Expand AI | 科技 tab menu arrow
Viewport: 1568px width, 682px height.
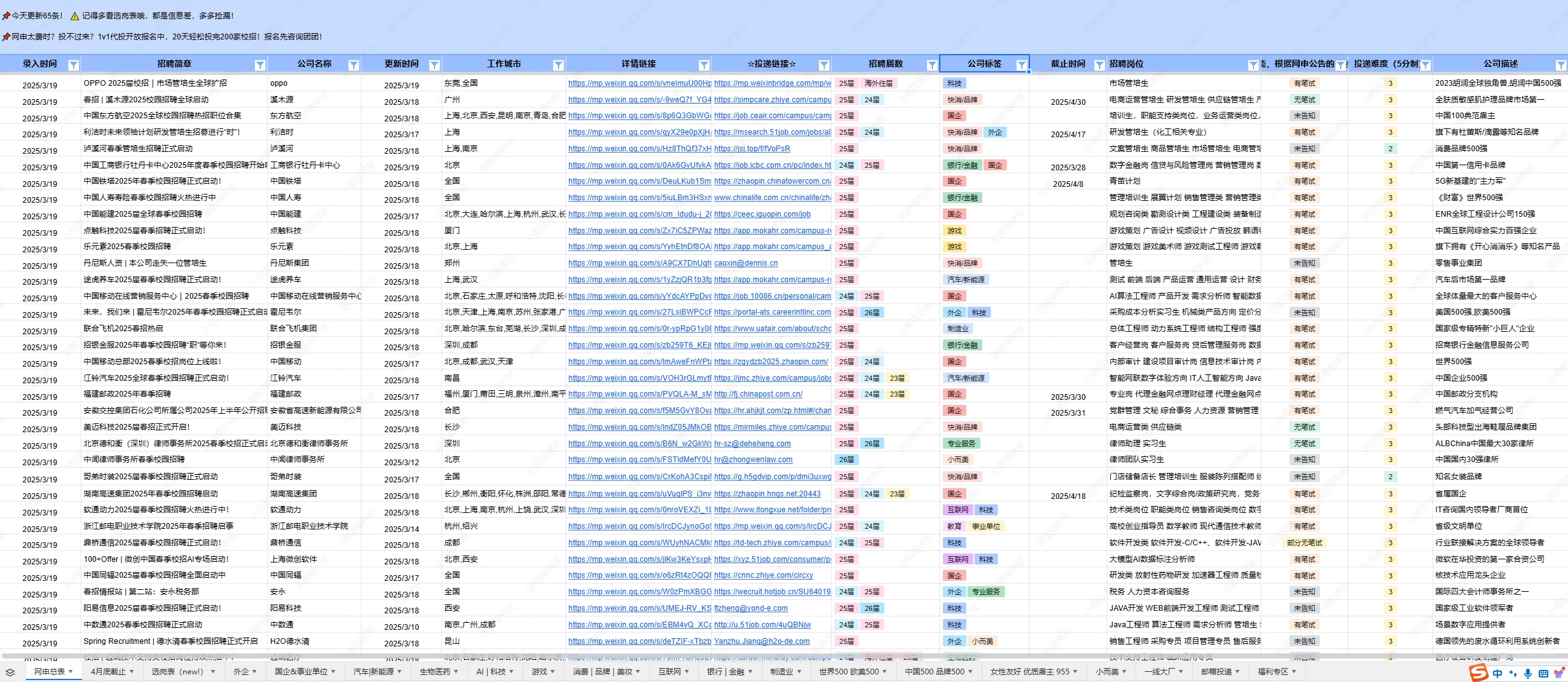pos(511,672)
